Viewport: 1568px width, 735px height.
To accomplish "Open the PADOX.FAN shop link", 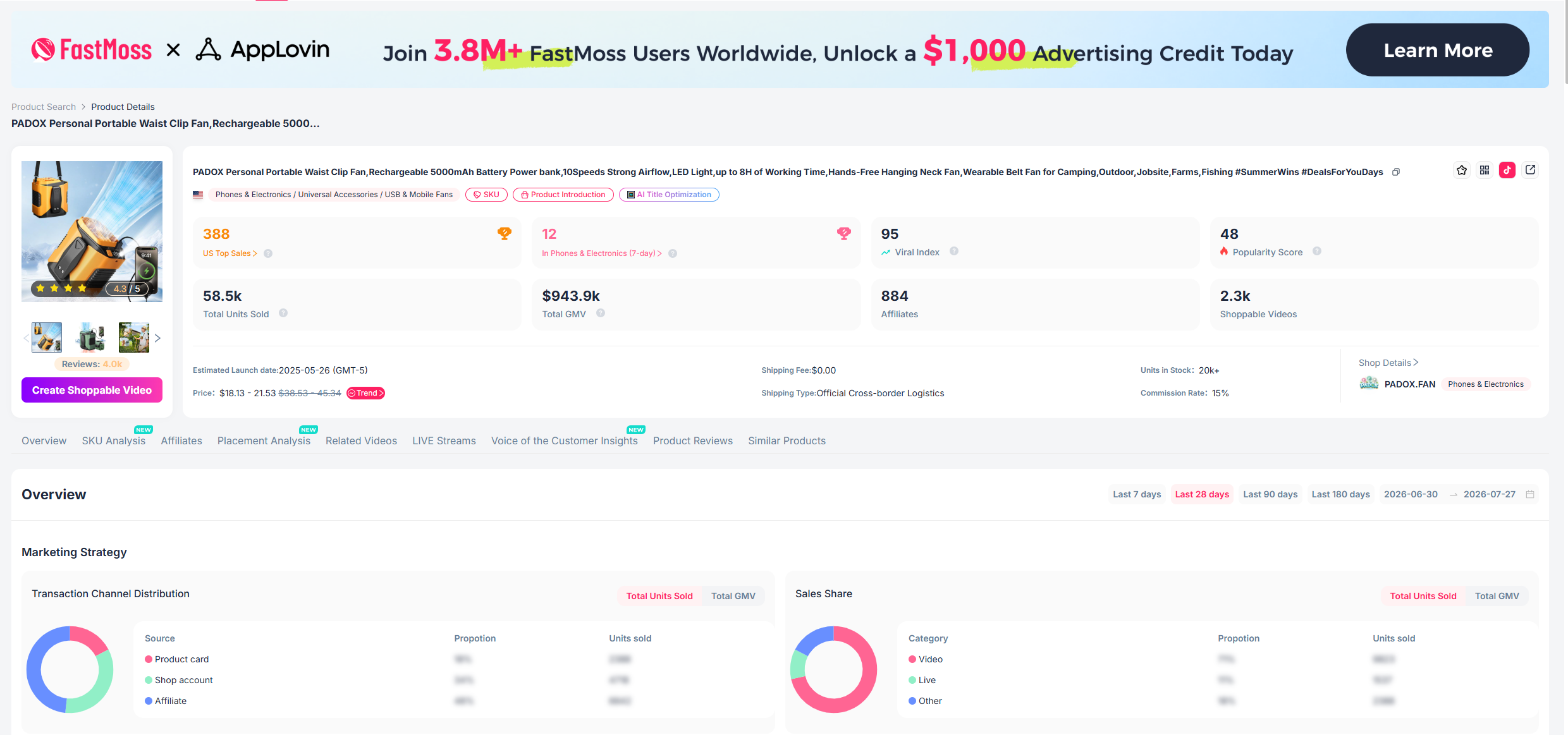I will click(1410, 384).
